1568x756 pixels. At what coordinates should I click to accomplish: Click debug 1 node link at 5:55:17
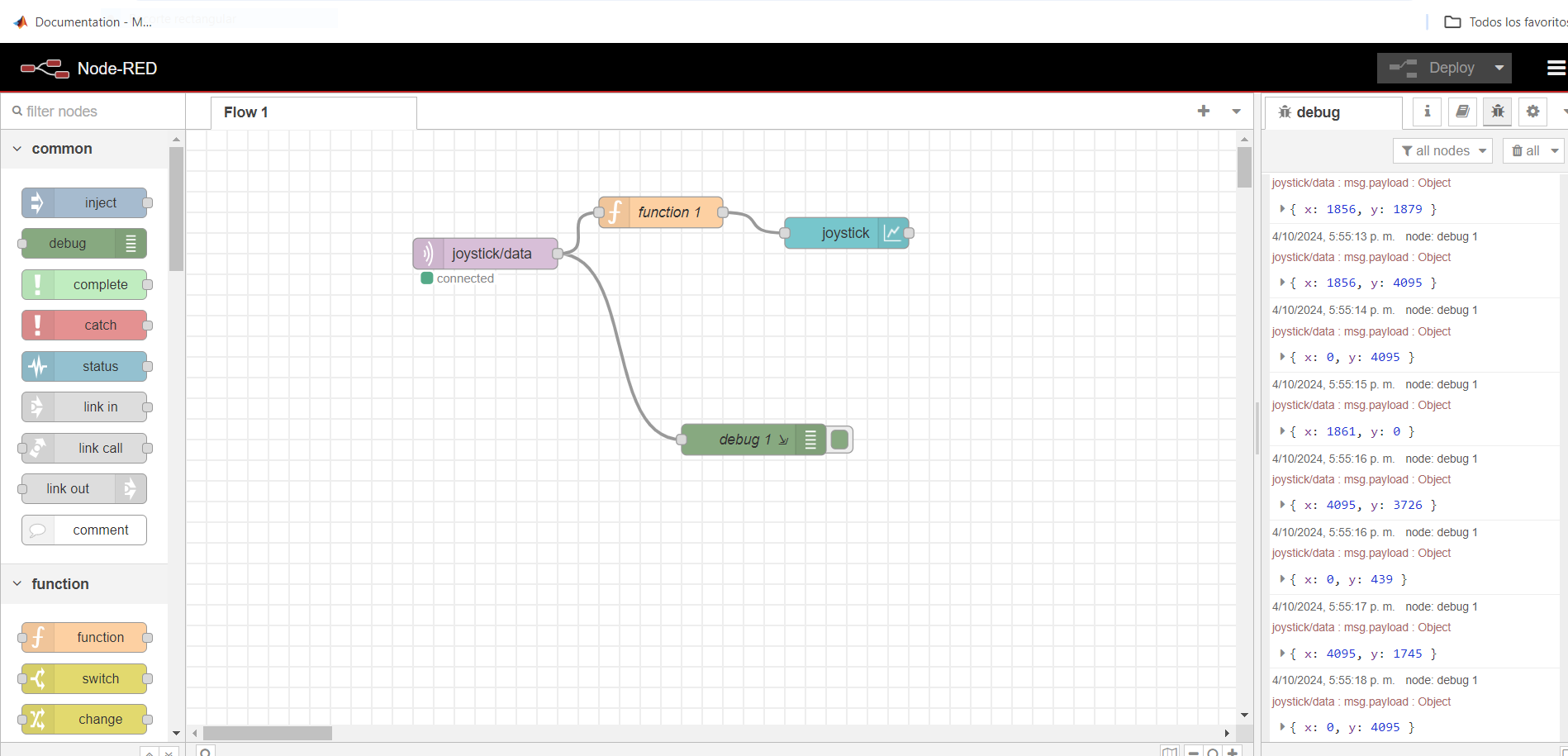click(1442, 606)
